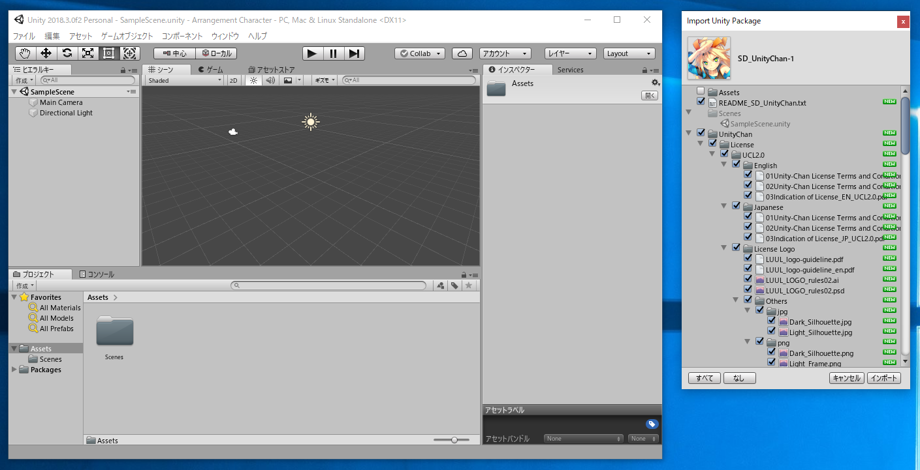
Task: Open the Shaded draw mode dropdown
Action: tap(184, 80)
